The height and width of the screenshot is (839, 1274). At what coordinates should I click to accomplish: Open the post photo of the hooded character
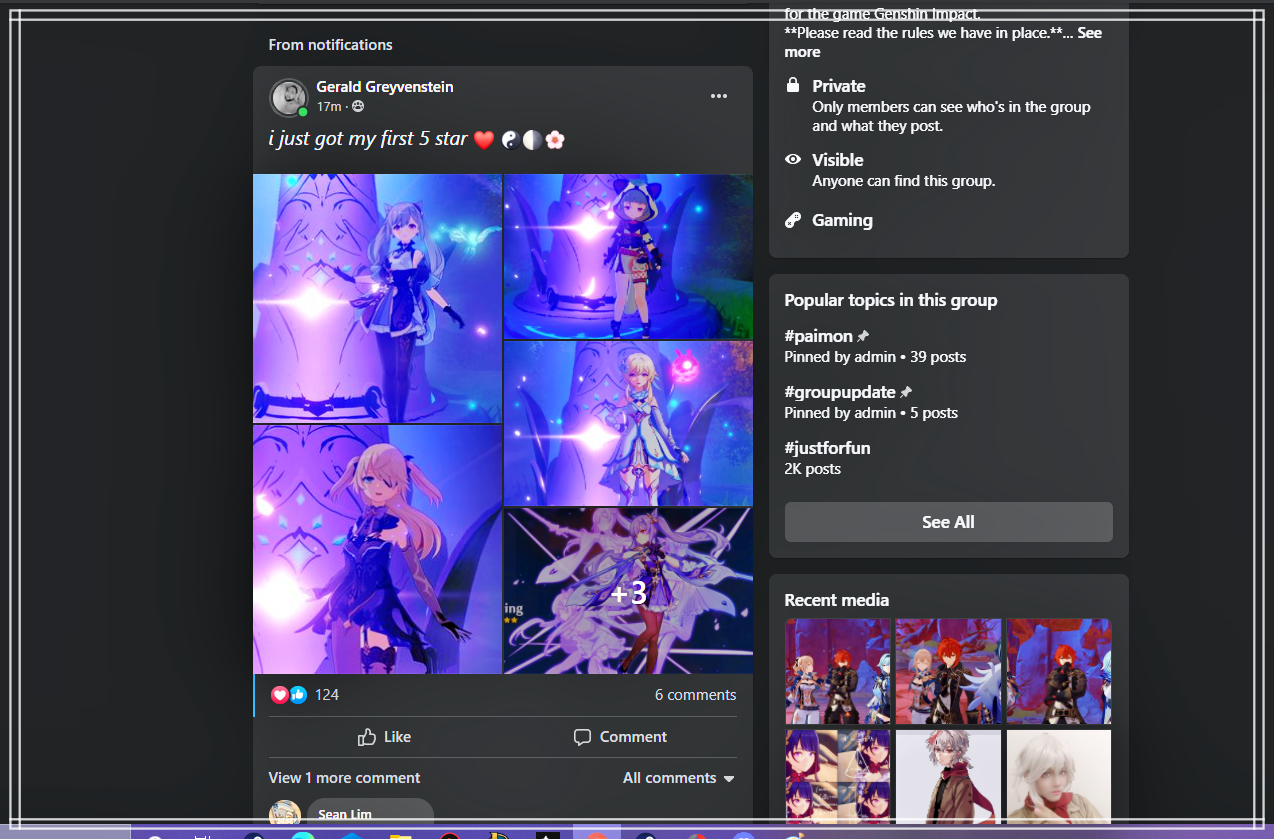[x=629, y=257]
